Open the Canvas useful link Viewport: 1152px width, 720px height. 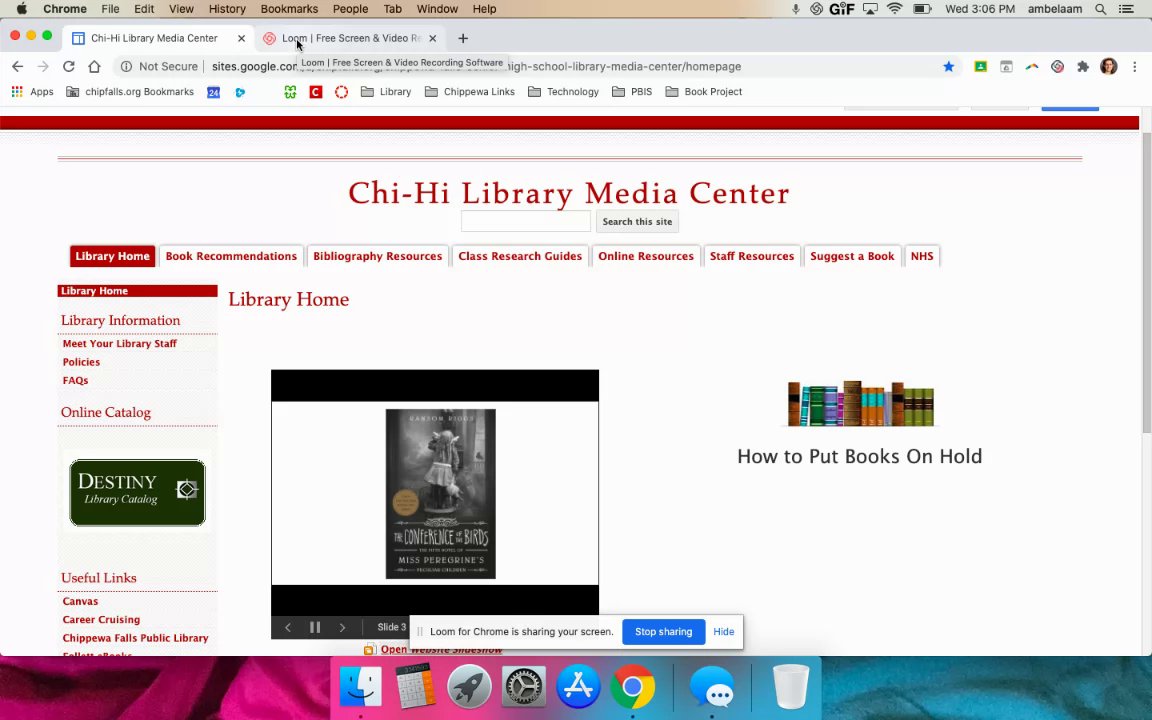(80, 602)
